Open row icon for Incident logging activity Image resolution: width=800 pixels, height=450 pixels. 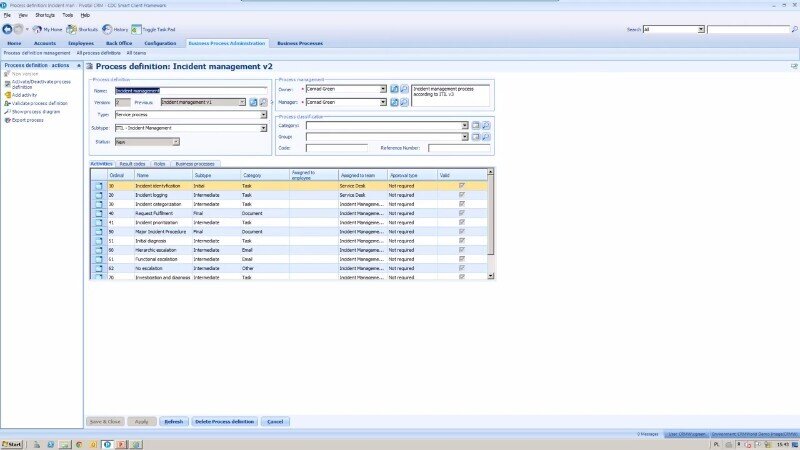(x=98, y=195)
